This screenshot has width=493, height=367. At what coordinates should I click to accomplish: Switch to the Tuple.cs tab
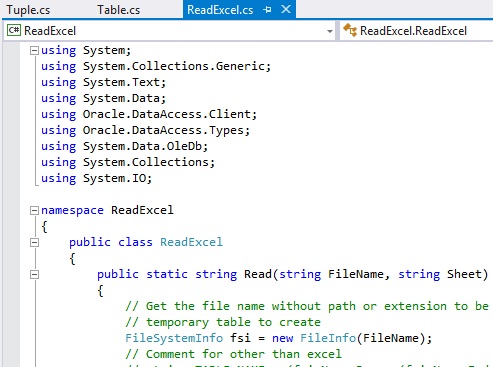28,10
